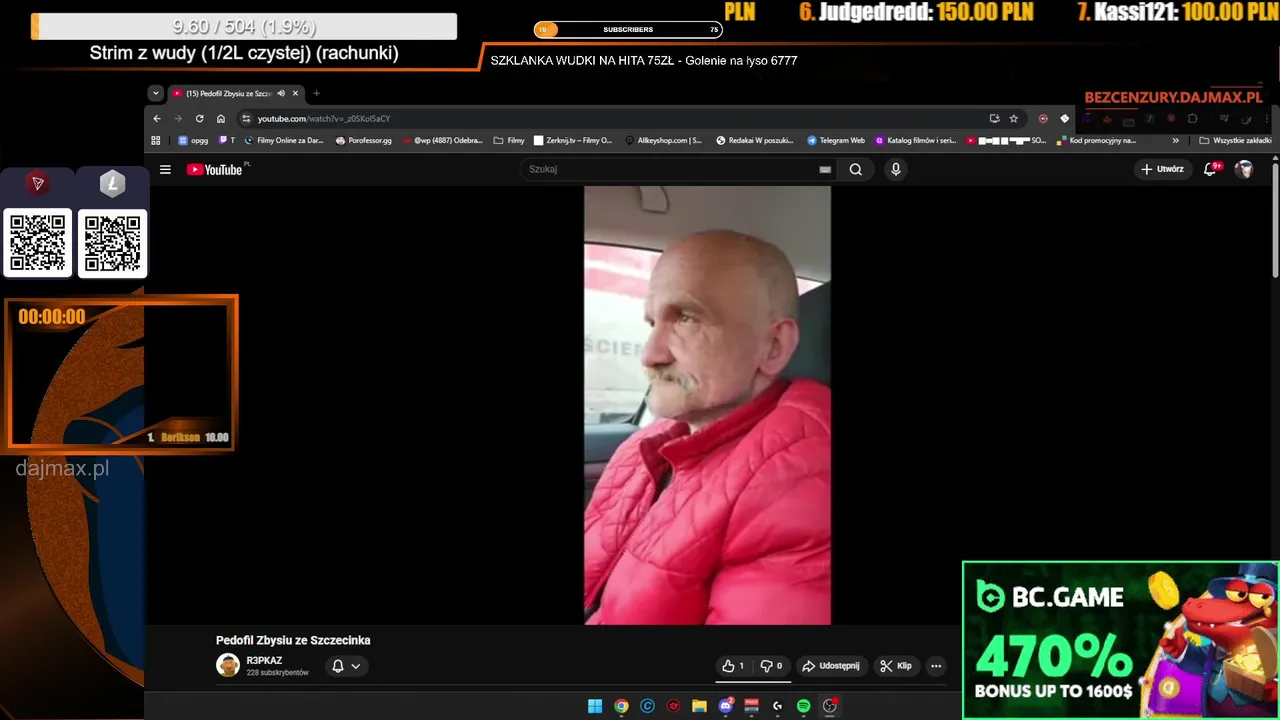Viewport: 1280px width, 720px height.
Task: Click the subscribers goal progress bar
Action: pos(628,30)
